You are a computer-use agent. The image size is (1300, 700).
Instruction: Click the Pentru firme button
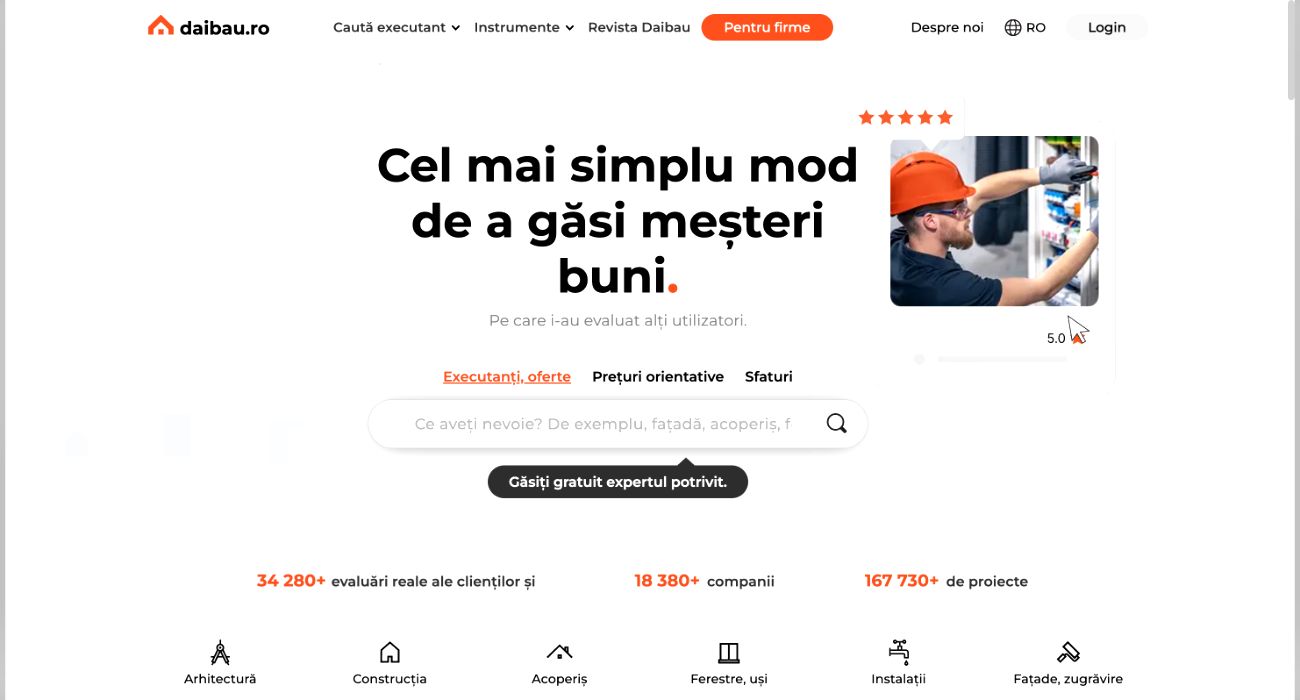click(767, 28)
